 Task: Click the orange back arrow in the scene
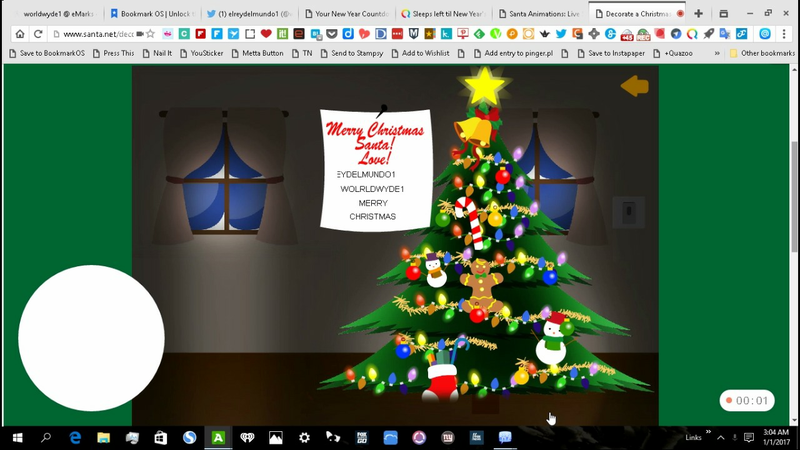coord(635,86)
